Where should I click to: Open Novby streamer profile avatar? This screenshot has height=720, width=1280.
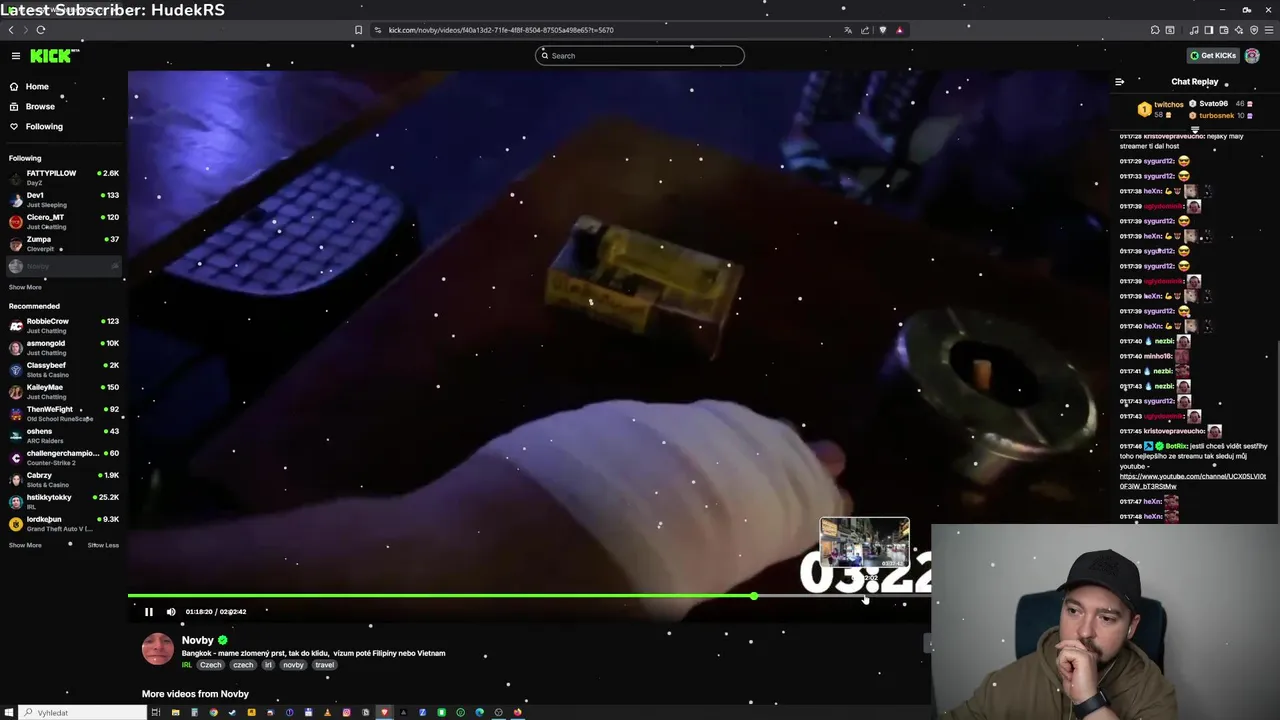pos(157,649)
